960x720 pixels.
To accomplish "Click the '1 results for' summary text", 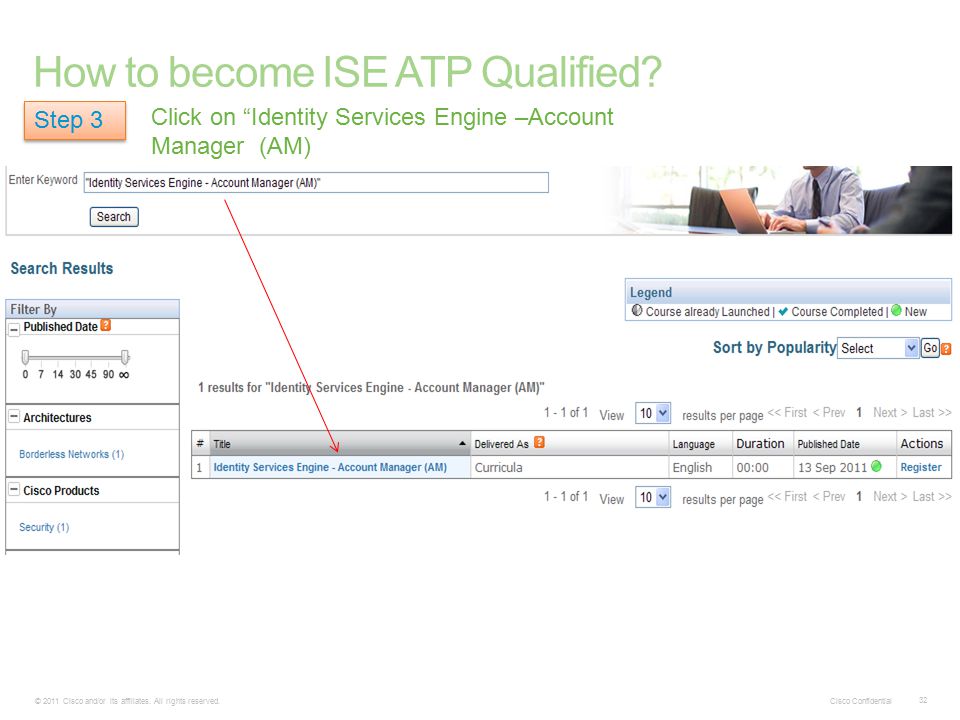I will pos(371,388).
